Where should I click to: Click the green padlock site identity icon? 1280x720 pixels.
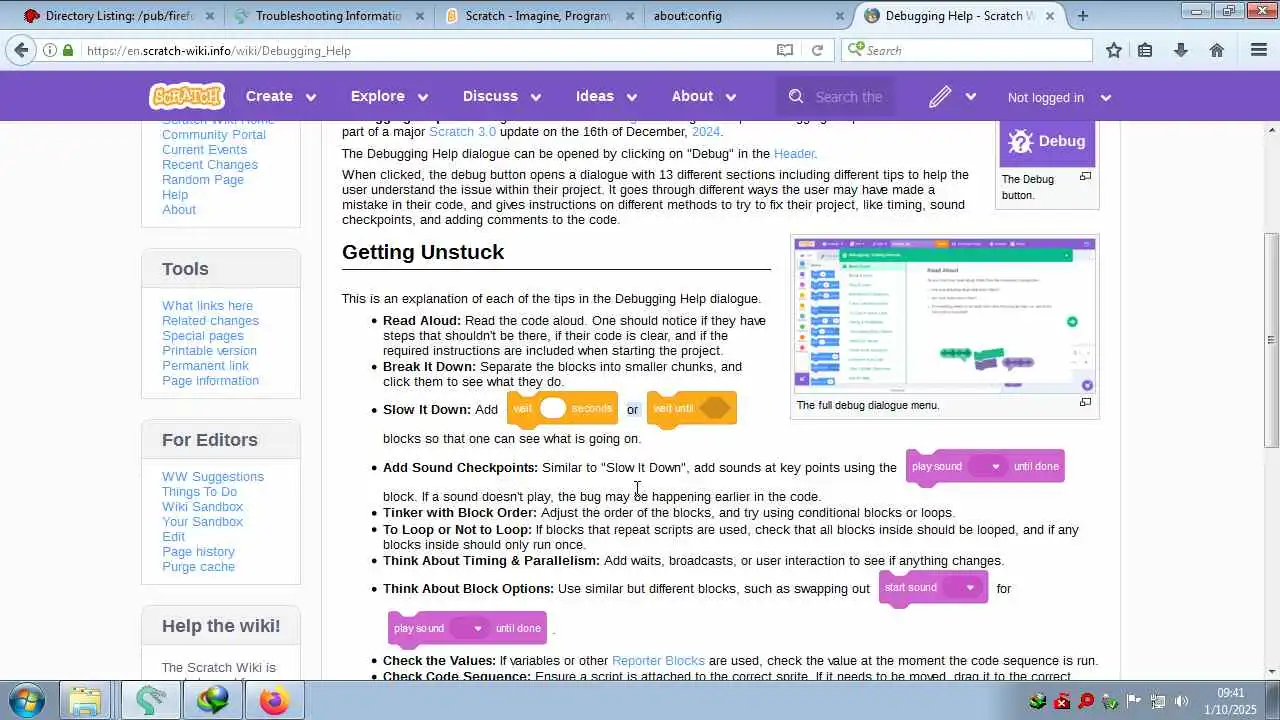68,50
